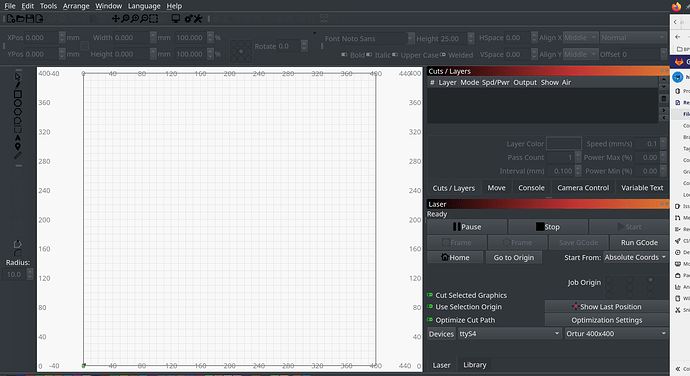
Task: Toggle the aspect ratio lock button
Action: (x=84, y=46)
